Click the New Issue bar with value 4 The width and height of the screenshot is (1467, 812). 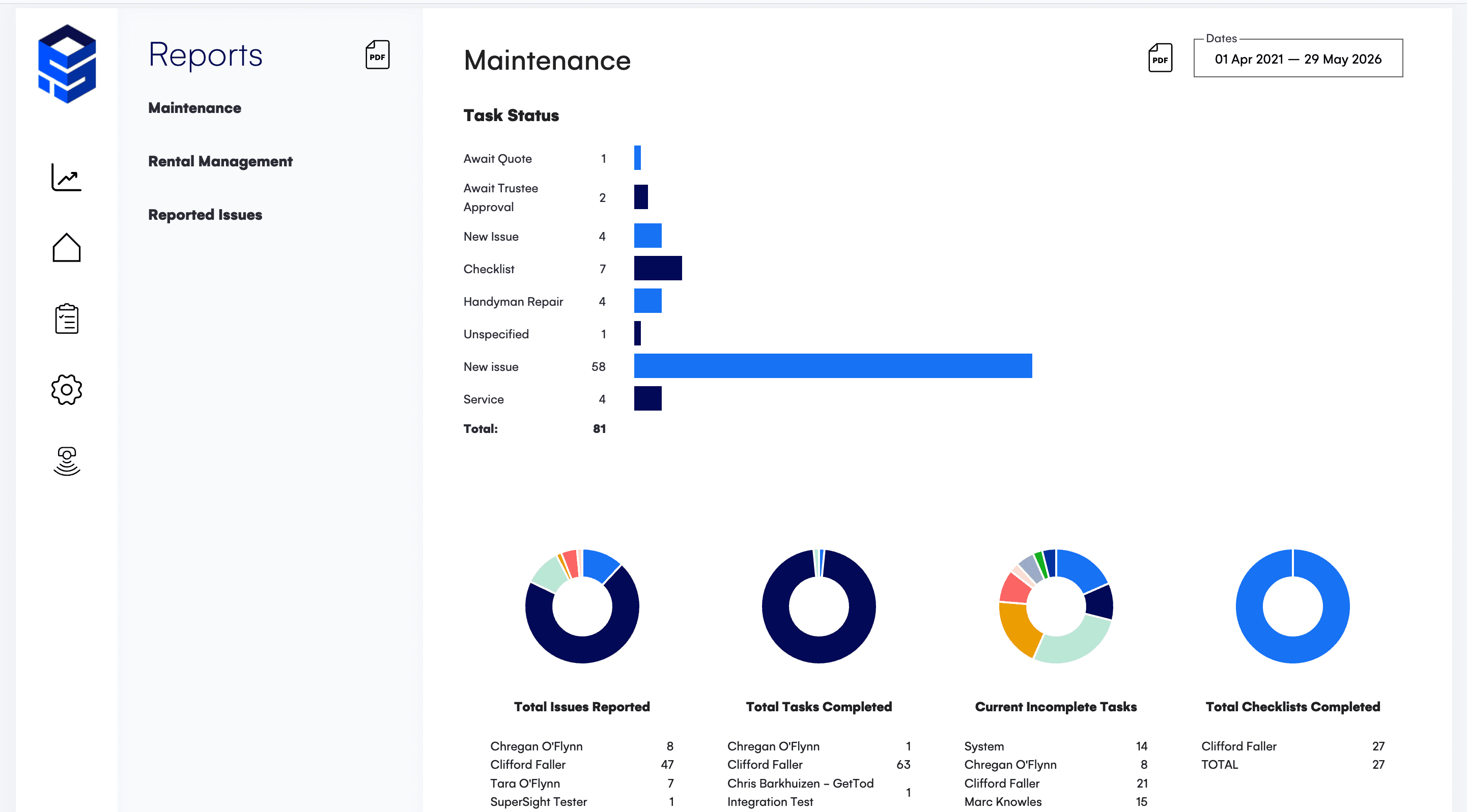(x=647, y=236)
